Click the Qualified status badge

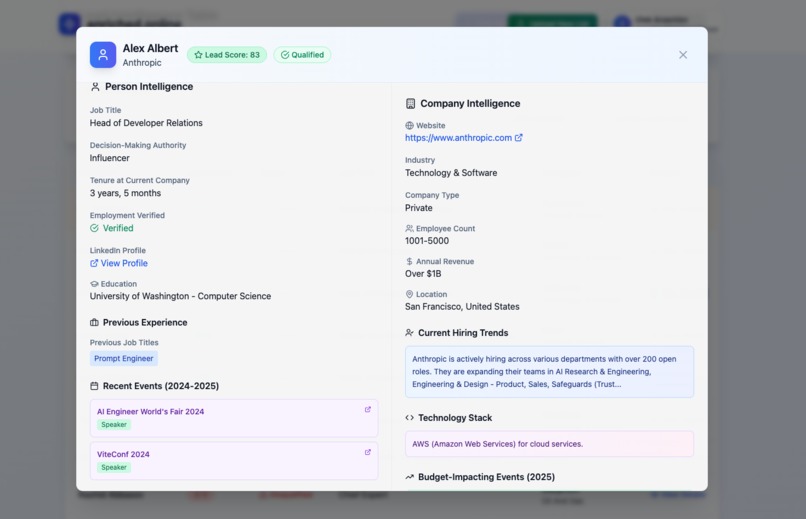[302, 55]
